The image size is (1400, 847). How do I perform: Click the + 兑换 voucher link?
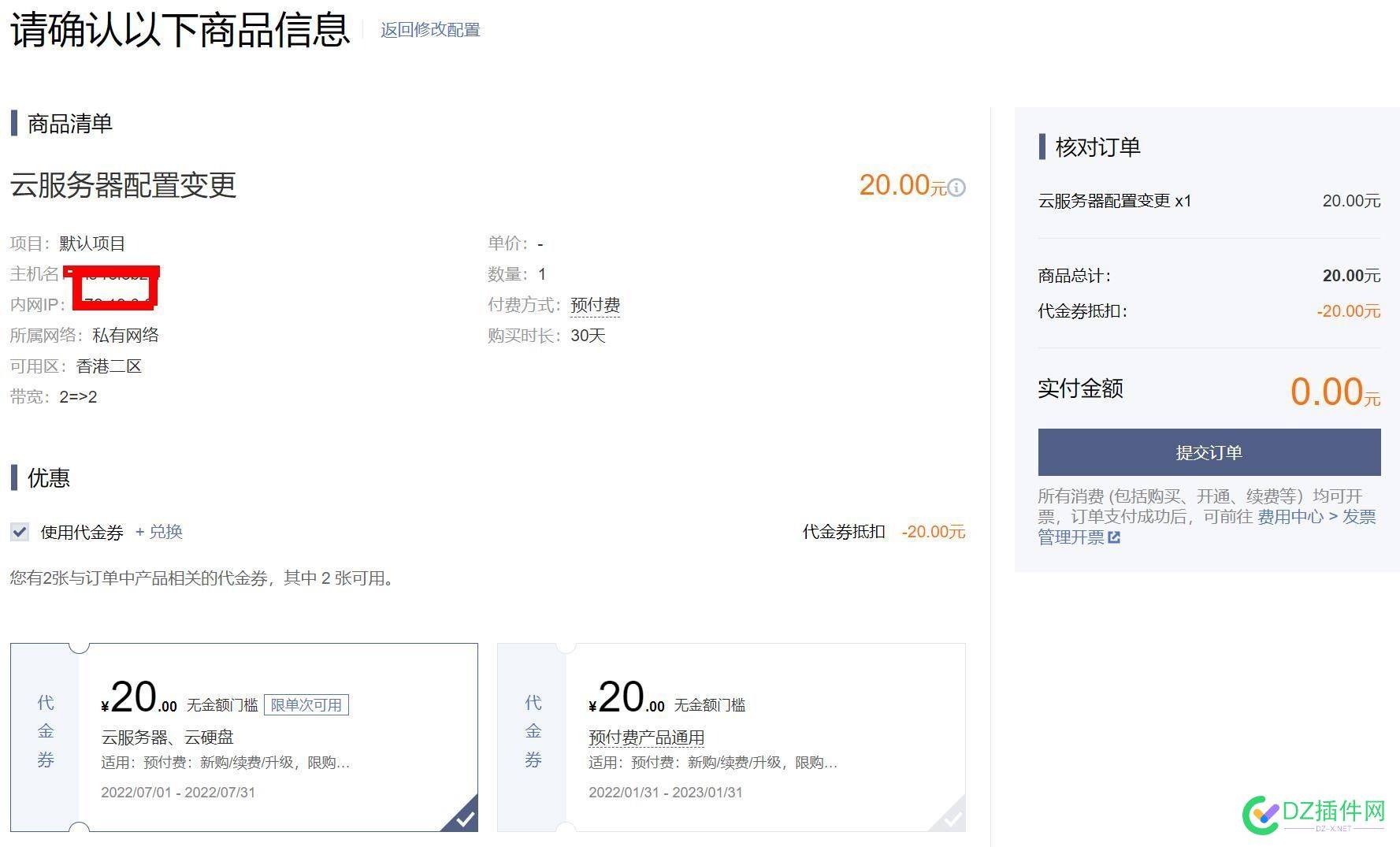[x=159, y=532]
